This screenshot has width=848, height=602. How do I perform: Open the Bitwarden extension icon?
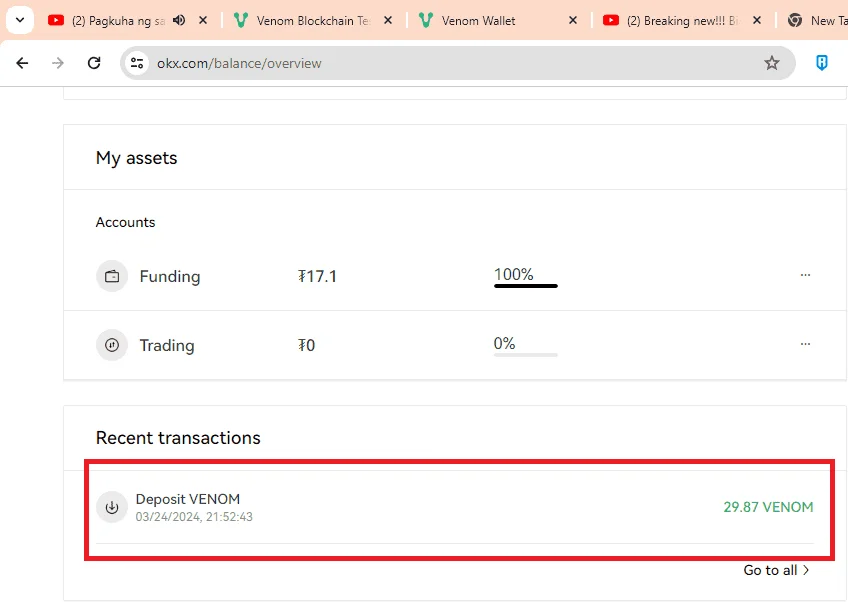tap(822, 63)
